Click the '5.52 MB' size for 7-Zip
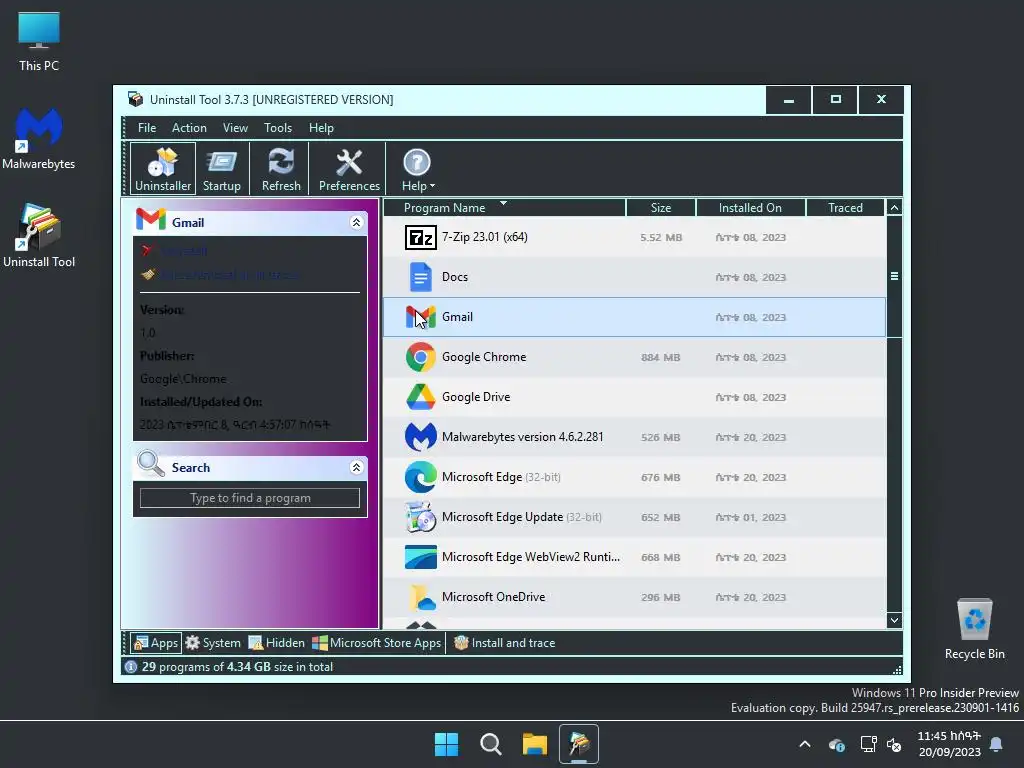The height and width of the screenshot is (768, 1024). [x=661, y=238]
